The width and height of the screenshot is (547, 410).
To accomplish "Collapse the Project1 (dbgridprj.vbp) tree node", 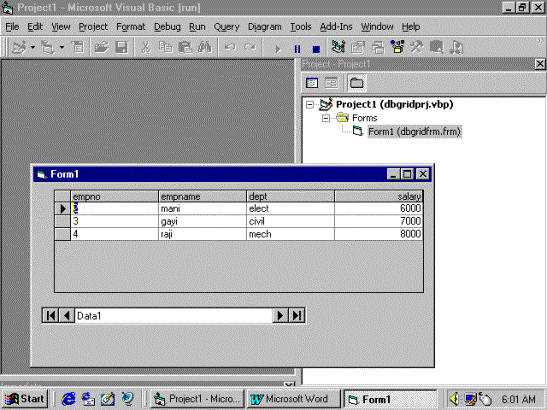I will pos(310,104).
